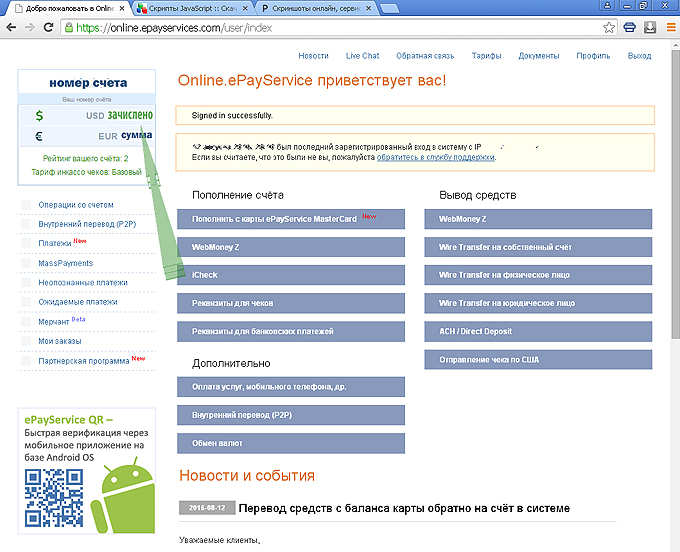The height and width of the screenshot is (552, 680).
Task: Click Wire Transfer на собственный счёт
Action: 538,247
